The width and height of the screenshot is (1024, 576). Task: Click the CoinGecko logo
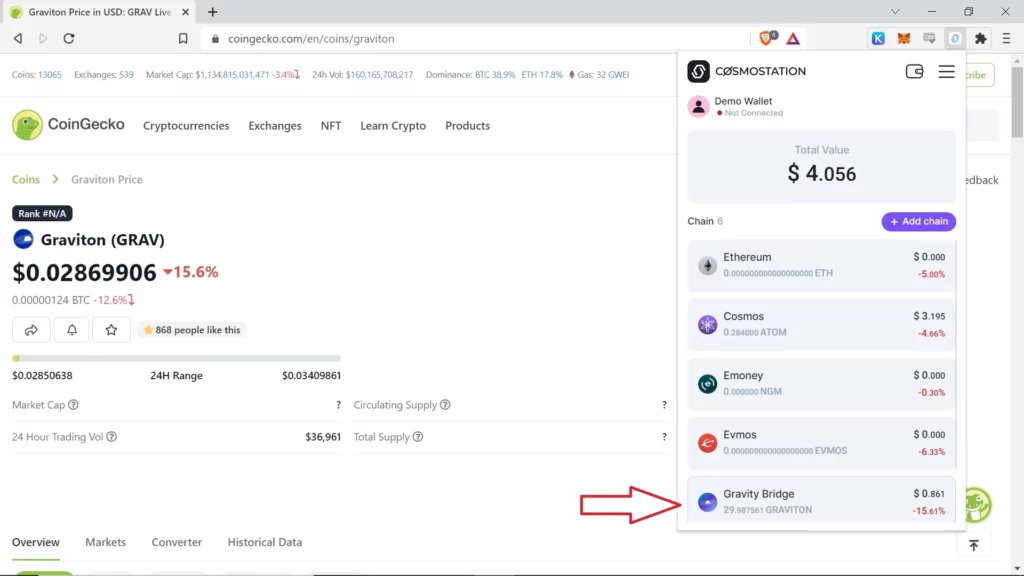[68, 125]
